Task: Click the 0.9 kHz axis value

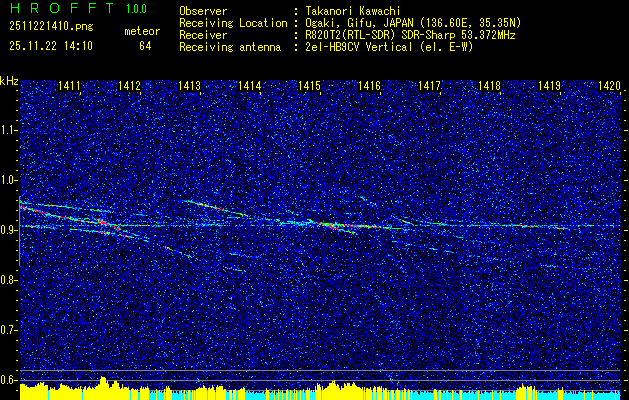Action: coord(8,229)
